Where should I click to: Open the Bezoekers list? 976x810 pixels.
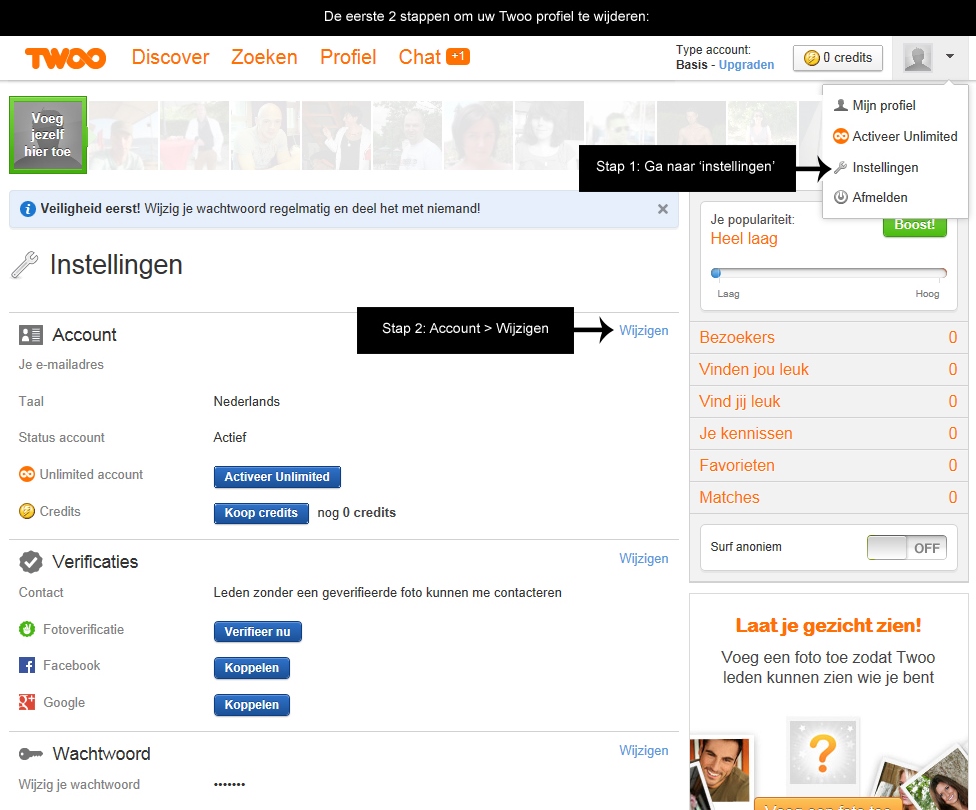828,337
